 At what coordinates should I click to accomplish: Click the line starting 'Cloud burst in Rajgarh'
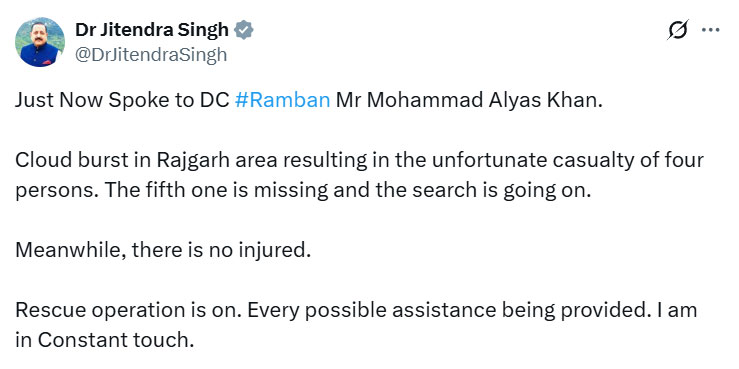[x=359, y=161]
